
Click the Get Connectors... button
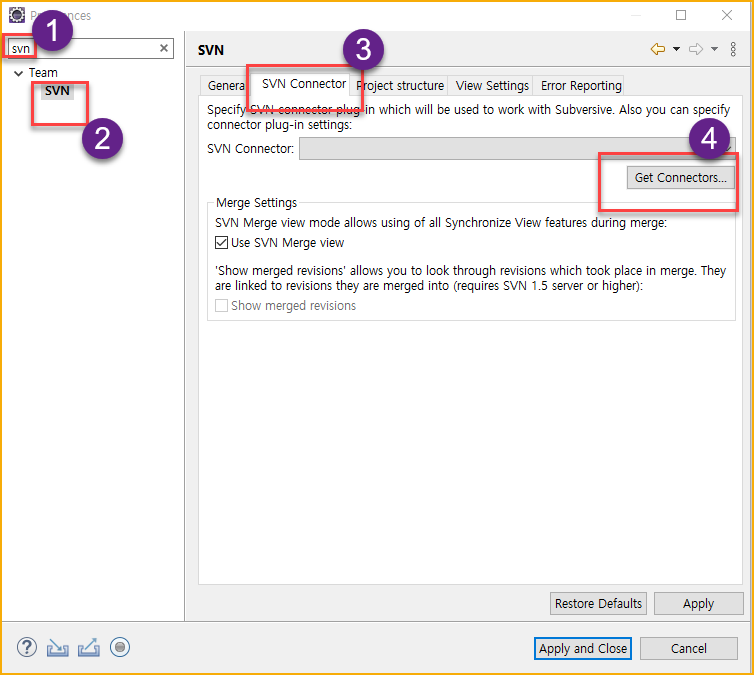click(680, 177)
